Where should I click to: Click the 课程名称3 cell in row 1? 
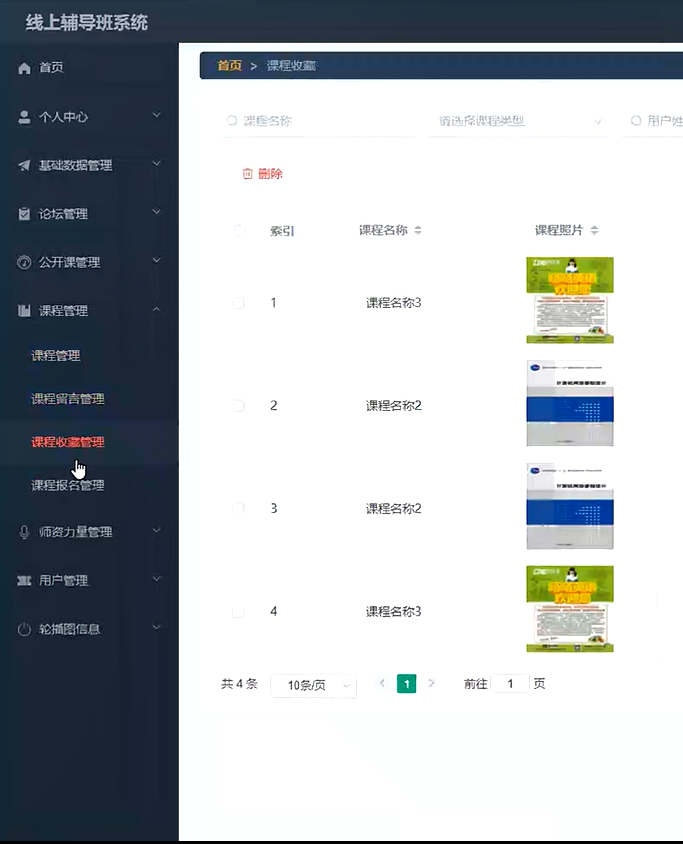point(393,303)
